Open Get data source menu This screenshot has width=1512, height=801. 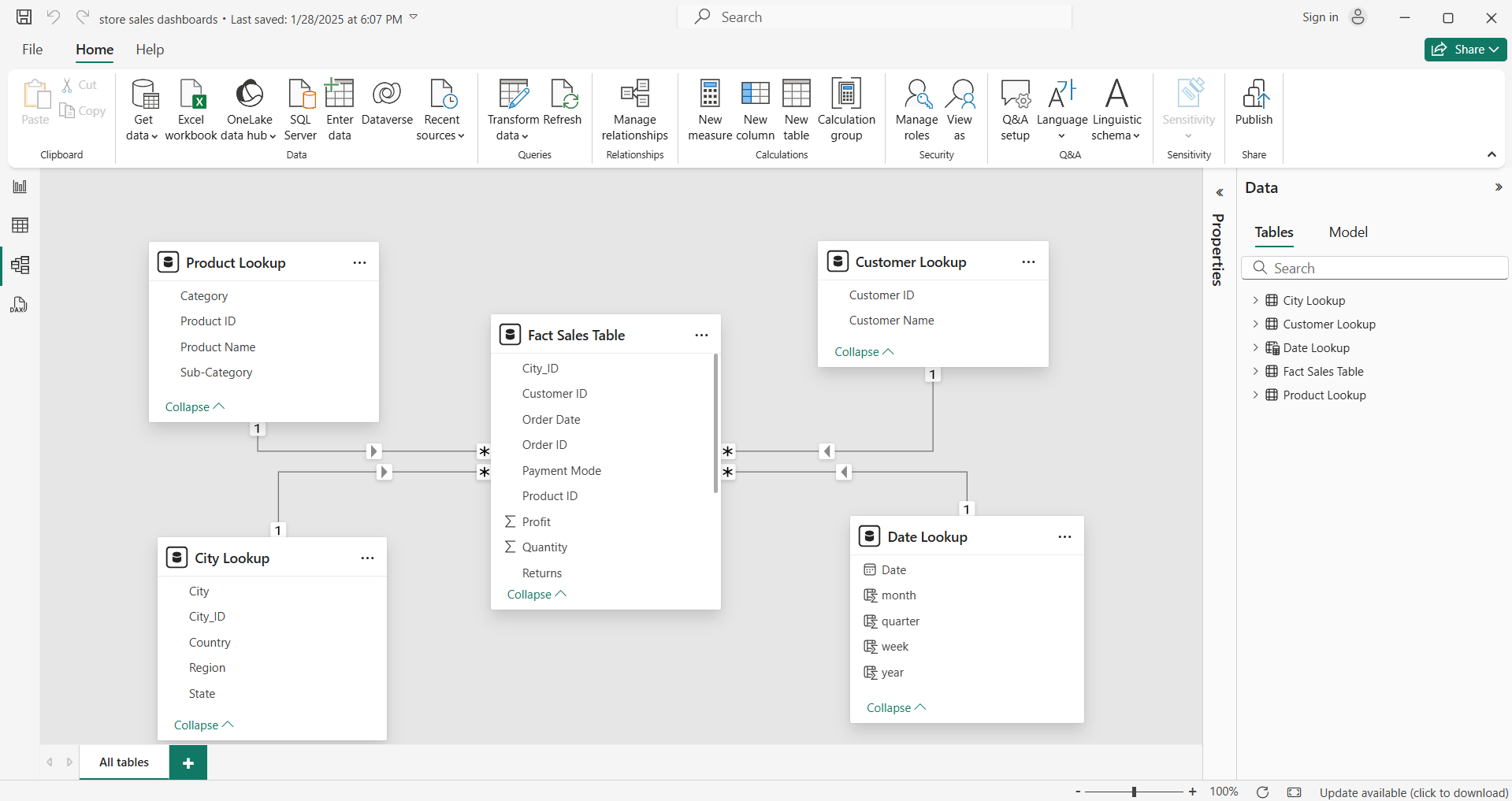coord(143,109)
